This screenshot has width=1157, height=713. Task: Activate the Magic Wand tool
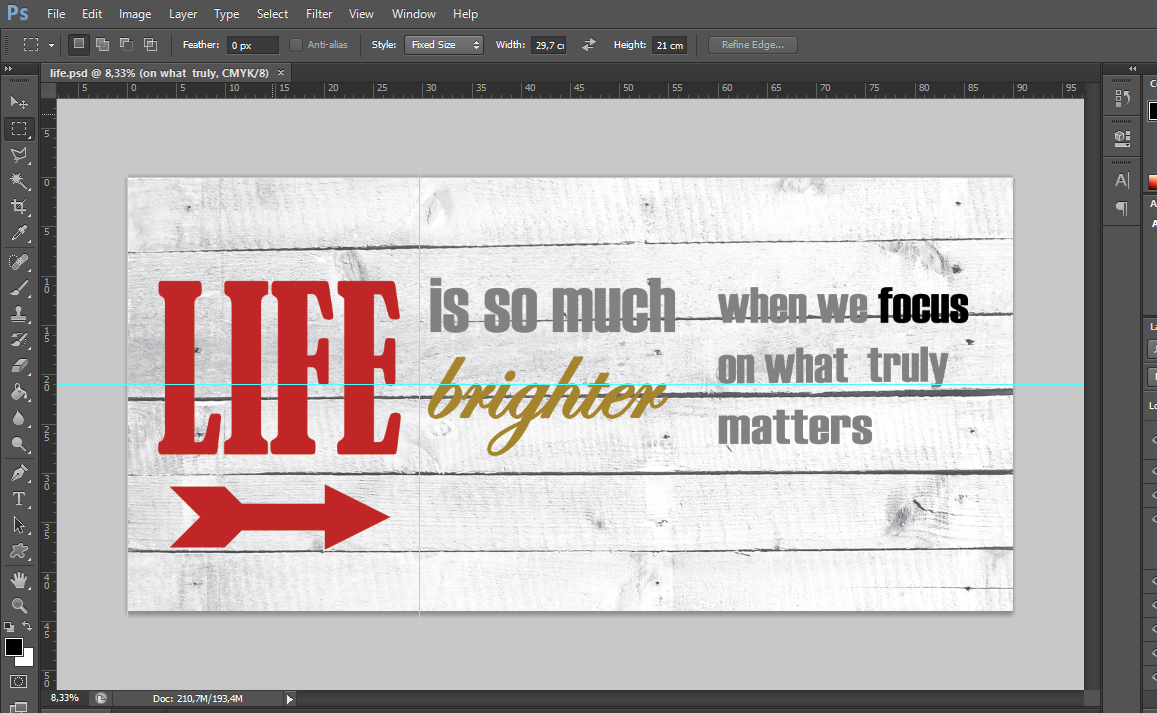[x=19, y=181]
